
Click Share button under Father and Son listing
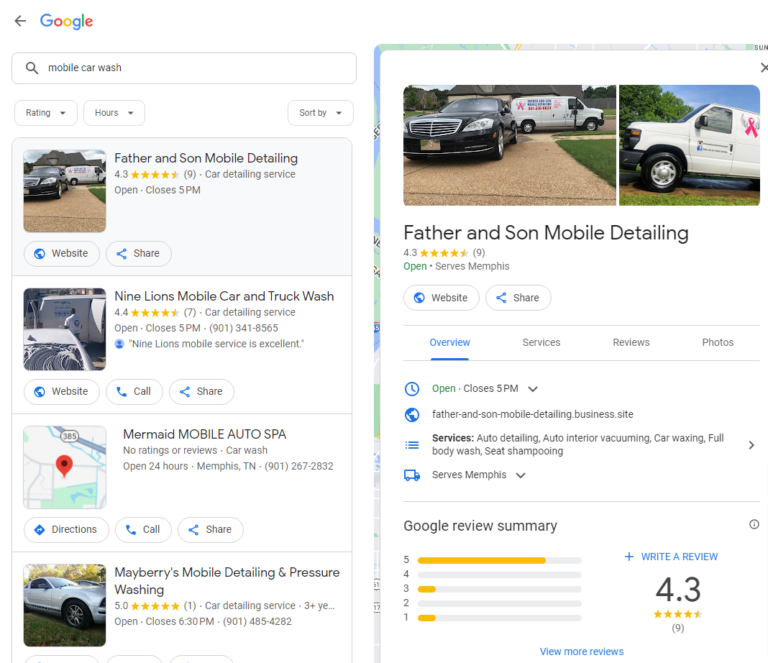pos(138,253)
